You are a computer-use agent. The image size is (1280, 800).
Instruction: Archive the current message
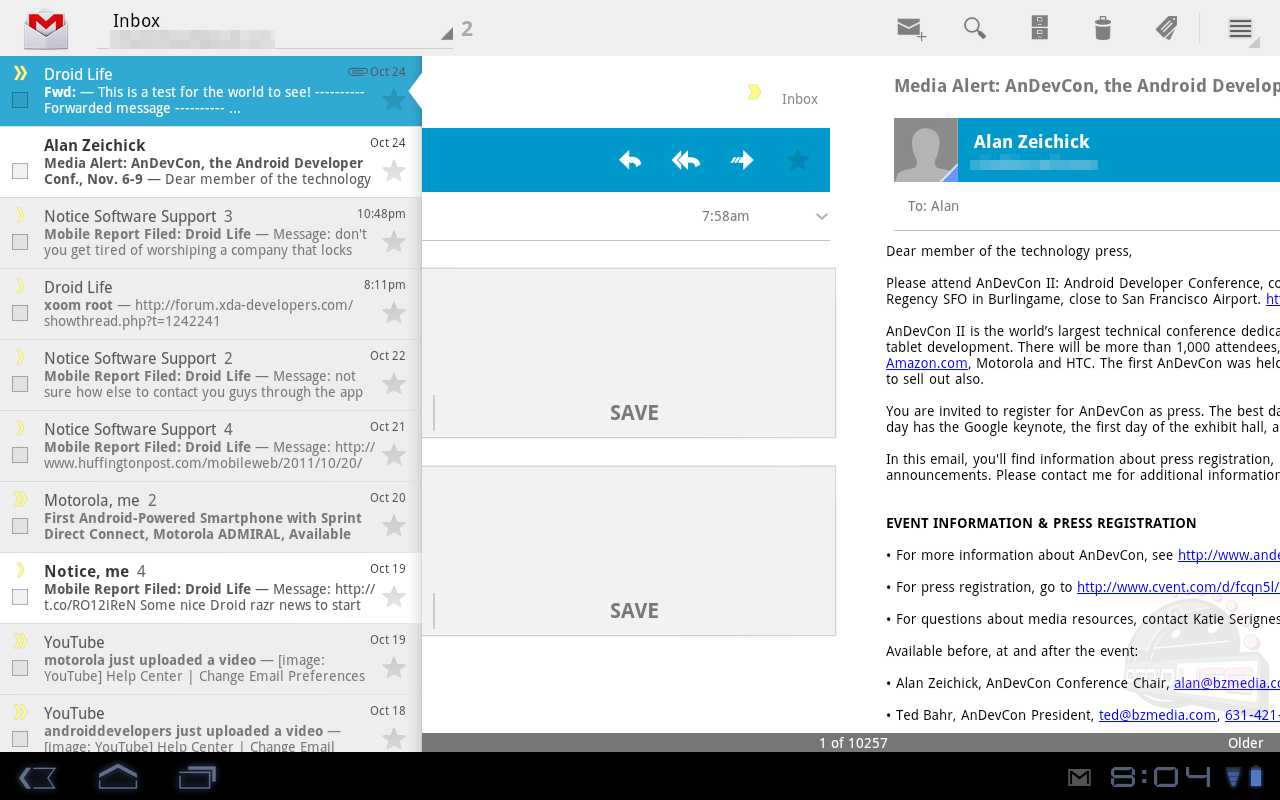point(1040,28)
